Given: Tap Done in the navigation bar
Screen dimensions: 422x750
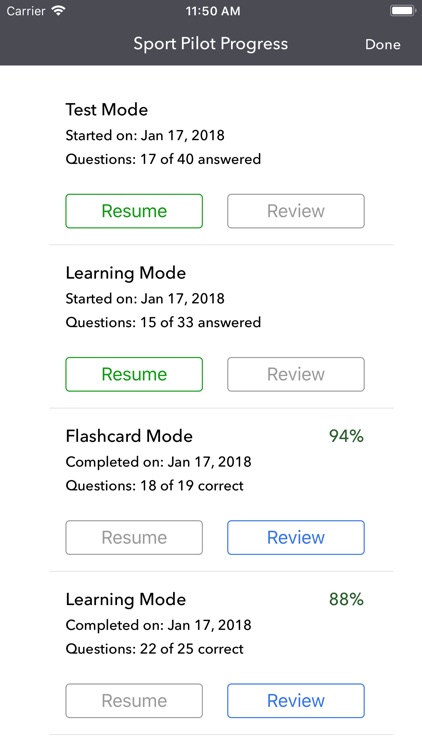Looking at the screenshot, I should coord(382,44).
